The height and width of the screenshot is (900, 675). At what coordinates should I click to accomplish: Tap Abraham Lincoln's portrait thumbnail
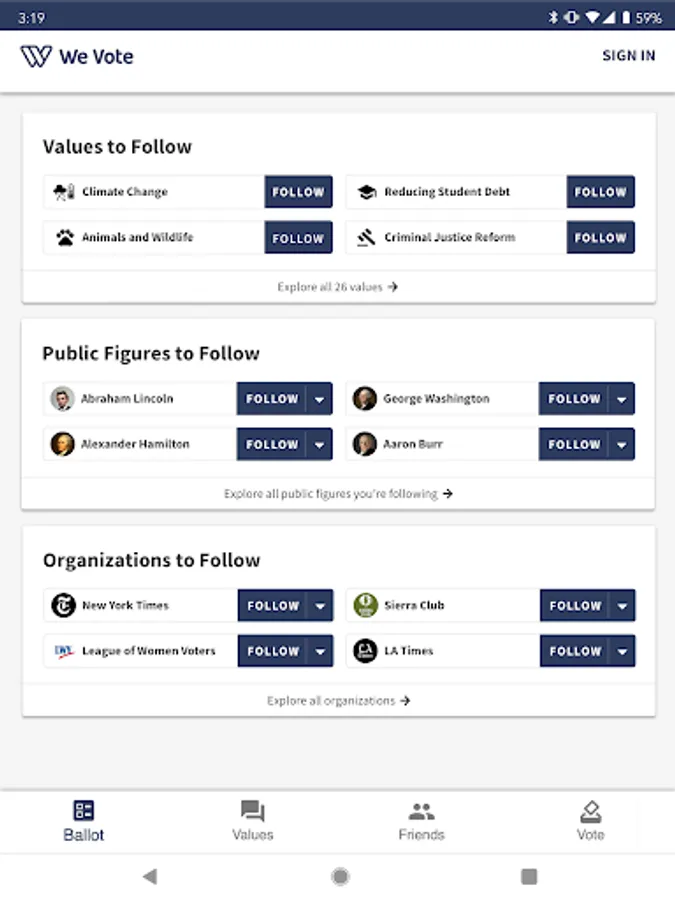pyautogui.click(x=63, y=398)
